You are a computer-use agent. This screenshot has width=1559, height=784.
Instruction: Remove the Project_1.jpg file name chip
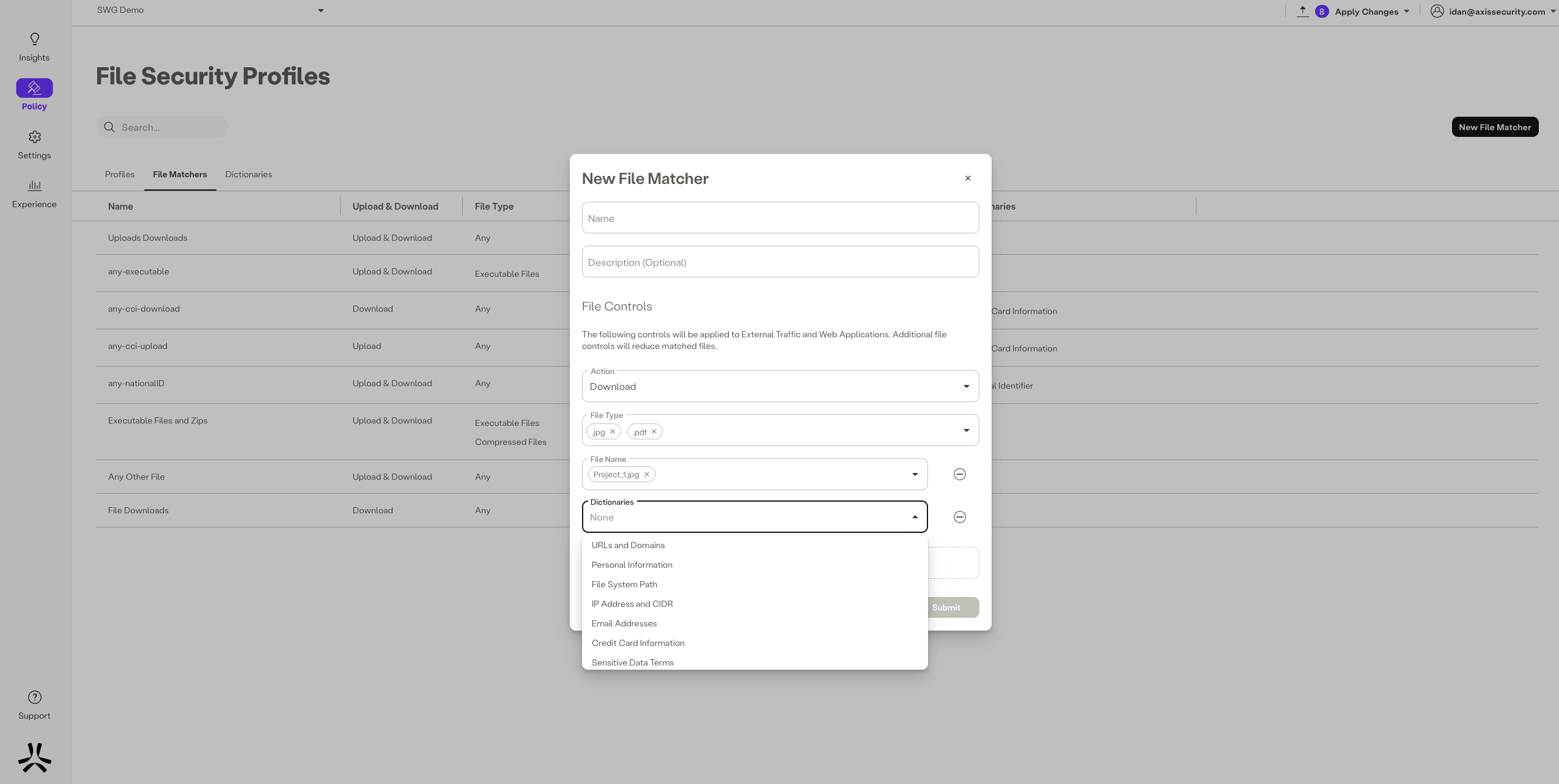[647, 474]
